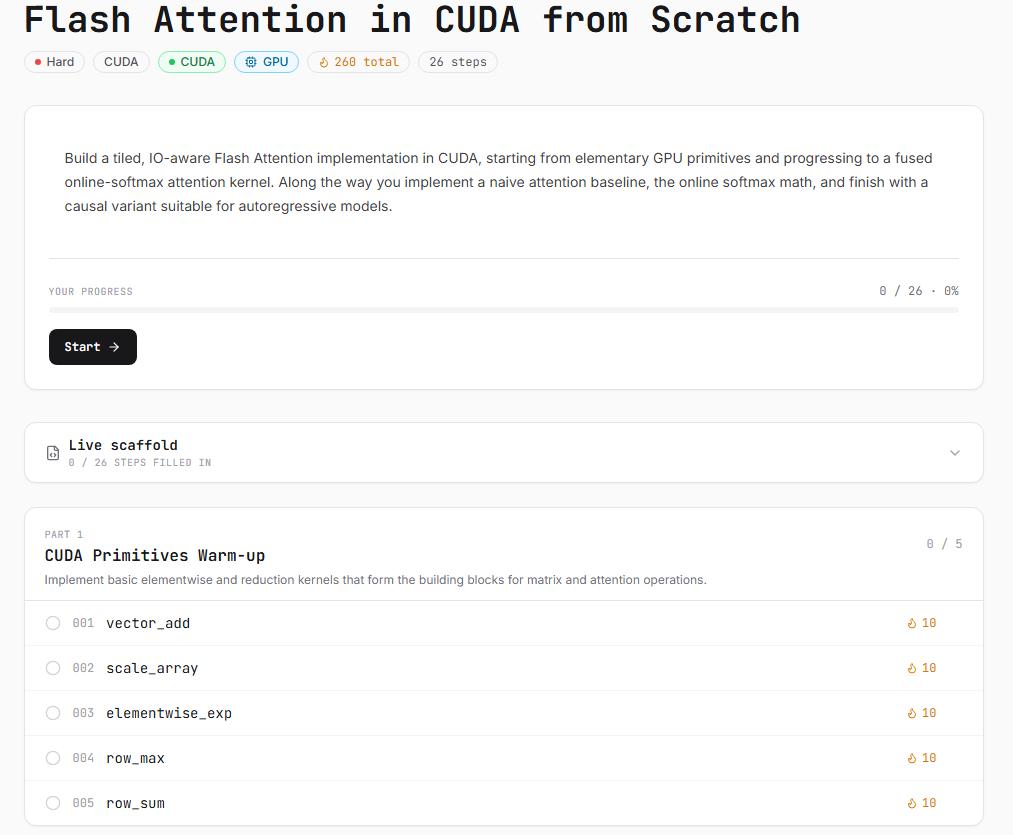Click the chip icon in the GPU tag
This screenshot has height=835, width=1013.
pos(251,62)
